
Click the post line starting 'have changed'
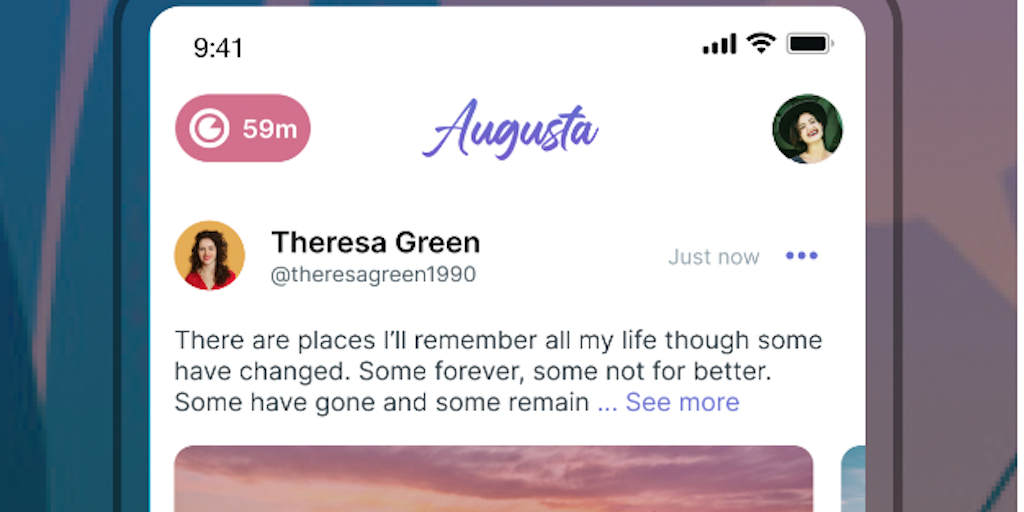[x=473, y=372]
